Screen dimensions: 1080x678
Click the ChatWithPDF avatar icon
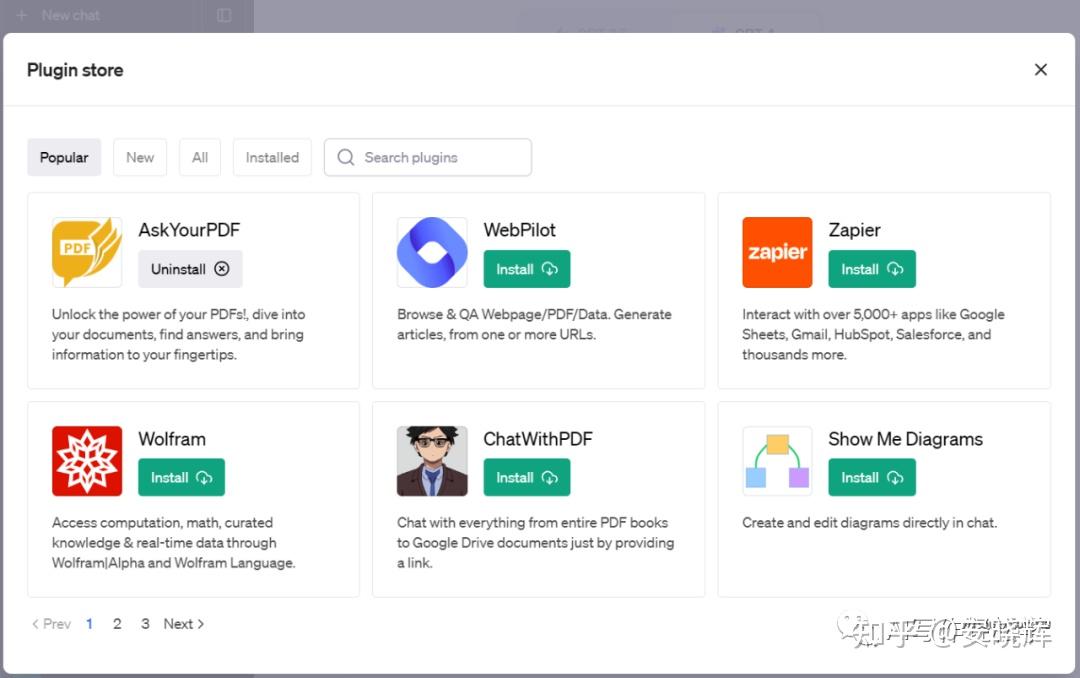[x=432, y=461]
